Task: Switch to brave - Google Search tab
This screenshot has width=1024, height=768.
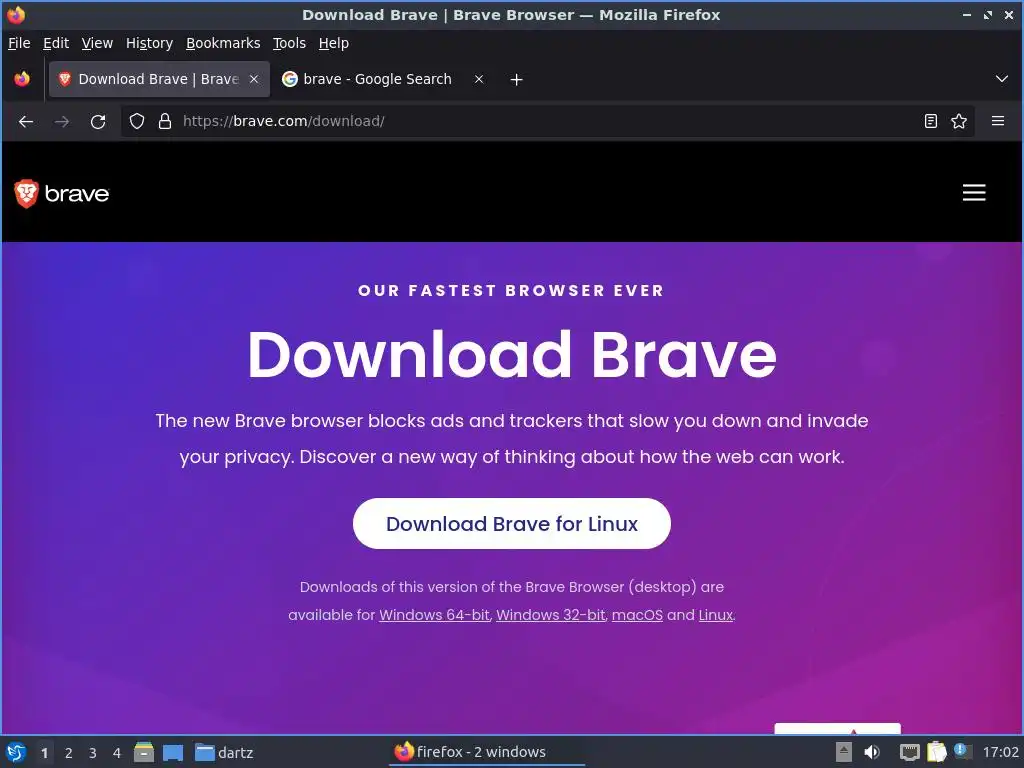Action: (377, 79)
